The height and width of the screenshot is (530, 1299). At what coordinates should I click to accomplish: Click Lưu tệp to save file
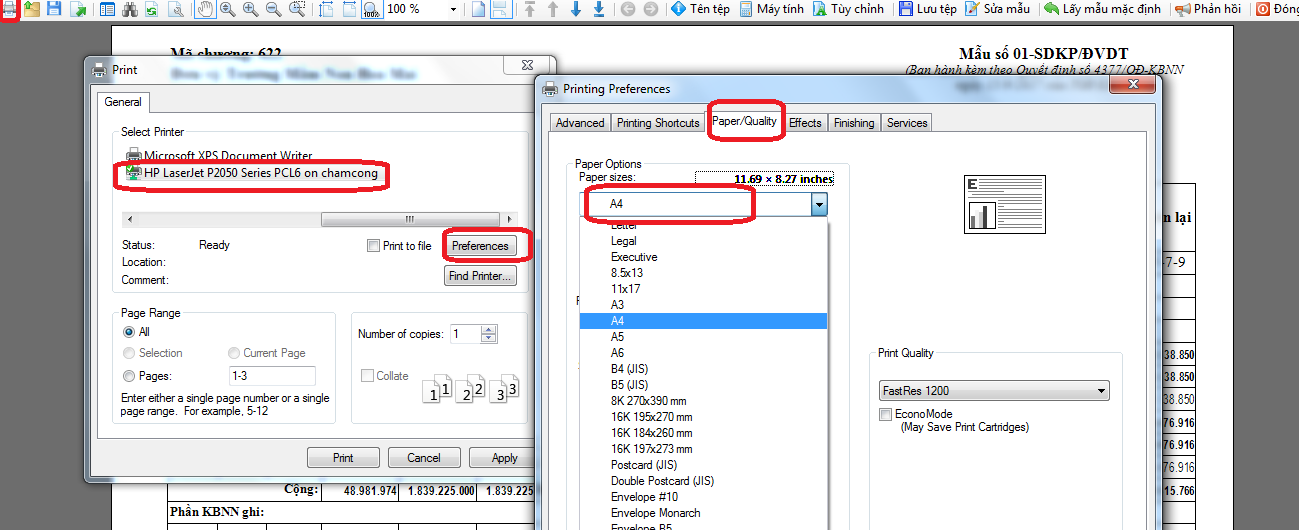click(927, 9)
